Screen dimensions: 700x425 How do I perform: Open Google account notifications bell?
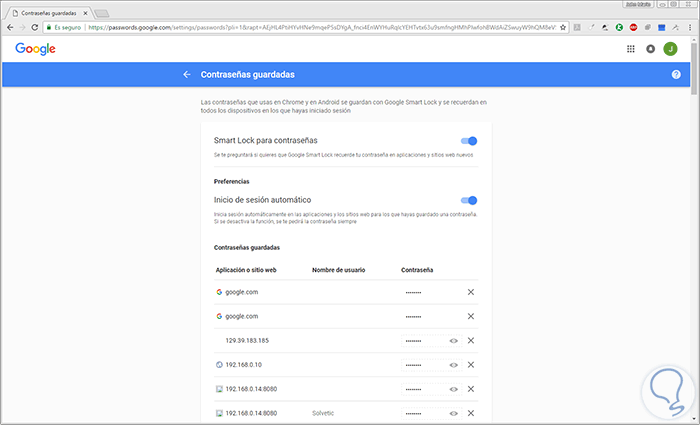[x=651, y=47]
